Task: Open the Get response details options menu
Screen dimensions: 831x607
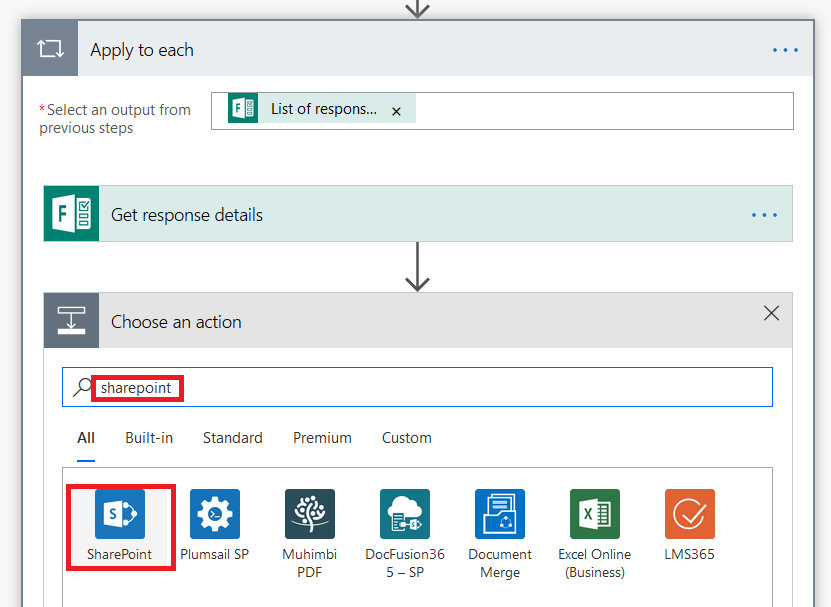Action: click(x=764, y=215)
